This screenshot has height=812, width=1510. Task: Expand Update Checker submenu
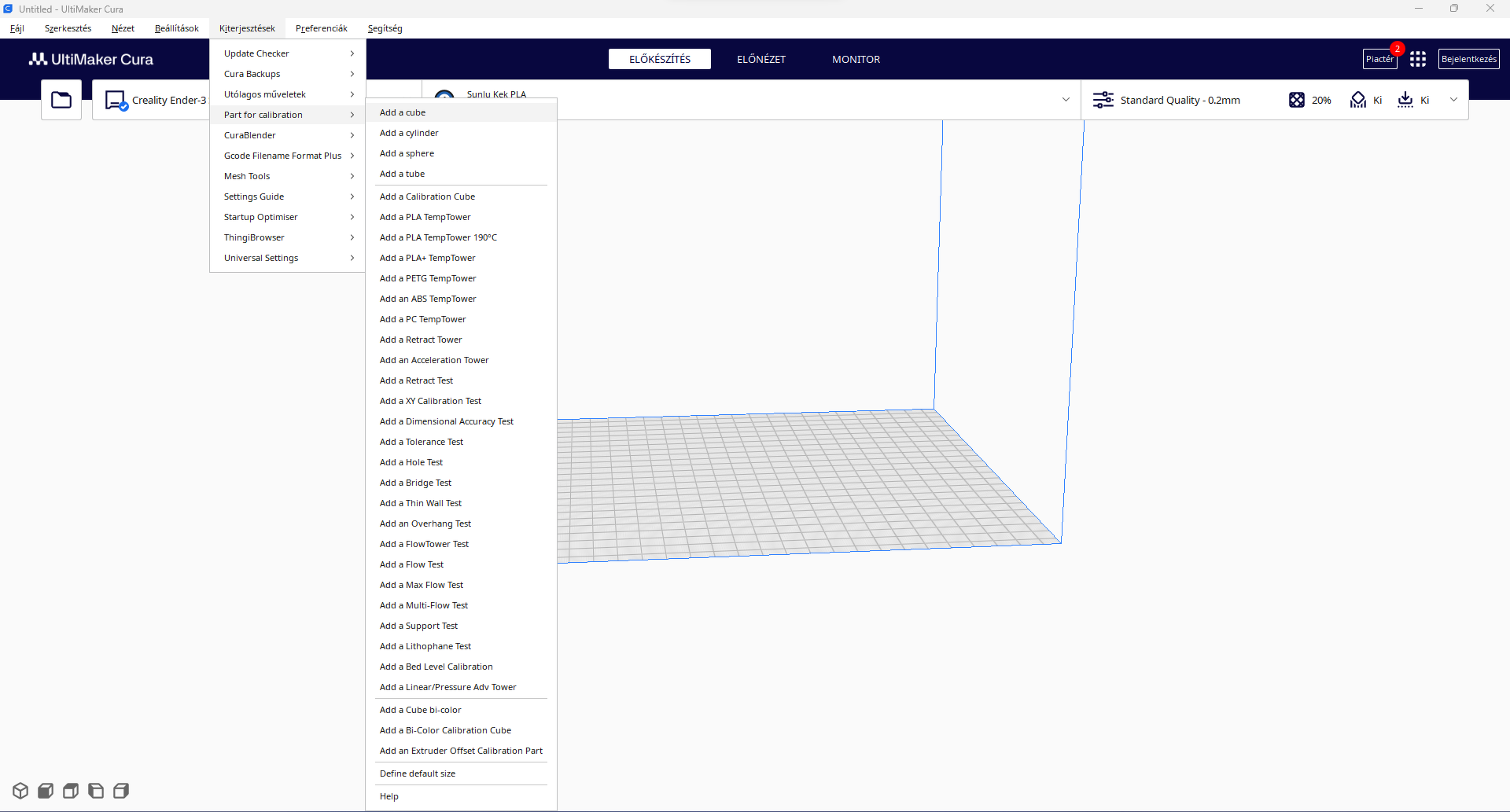288,53
